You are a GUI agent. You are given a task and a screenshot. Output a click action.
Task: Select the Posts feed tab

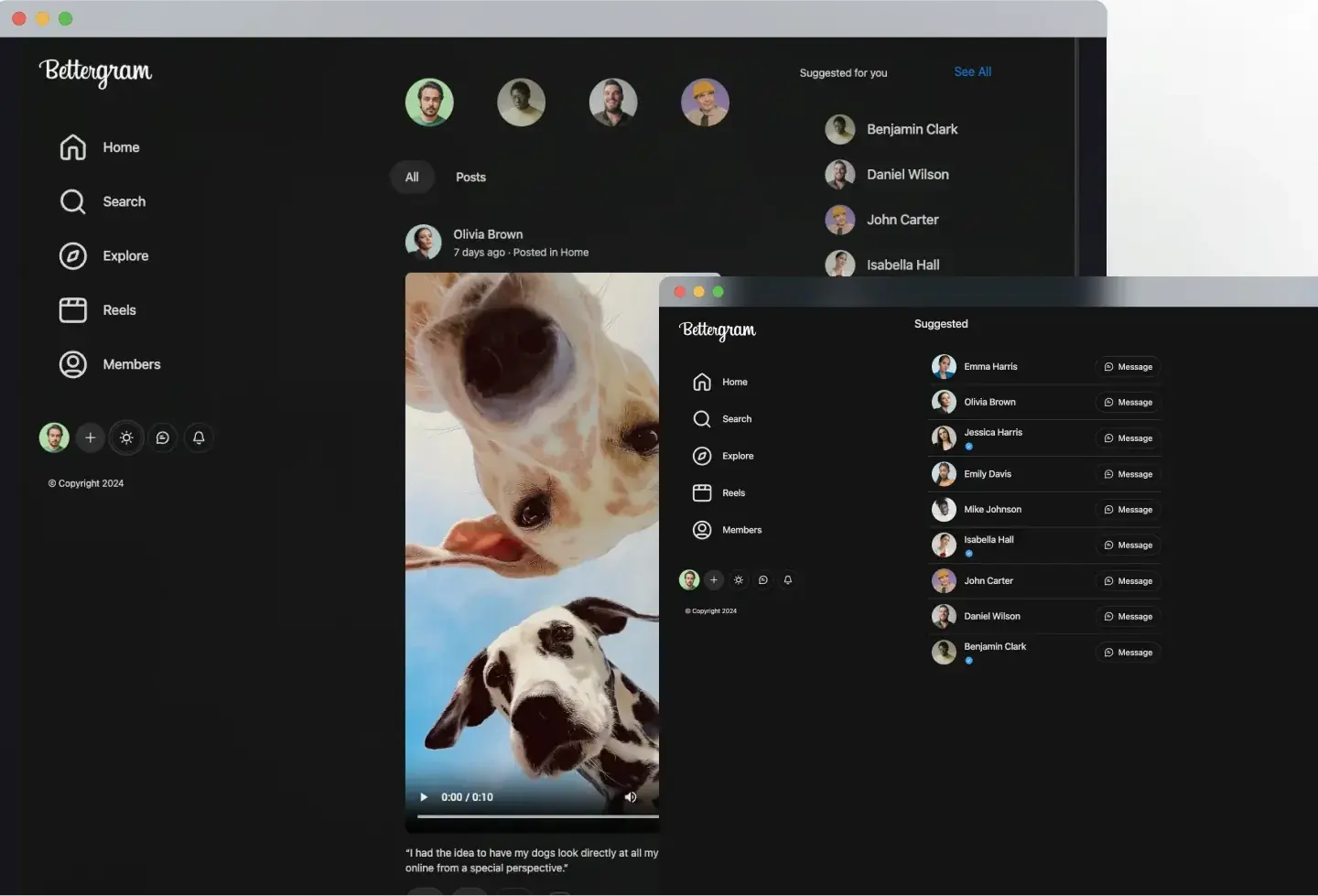[x=470, y=178]
